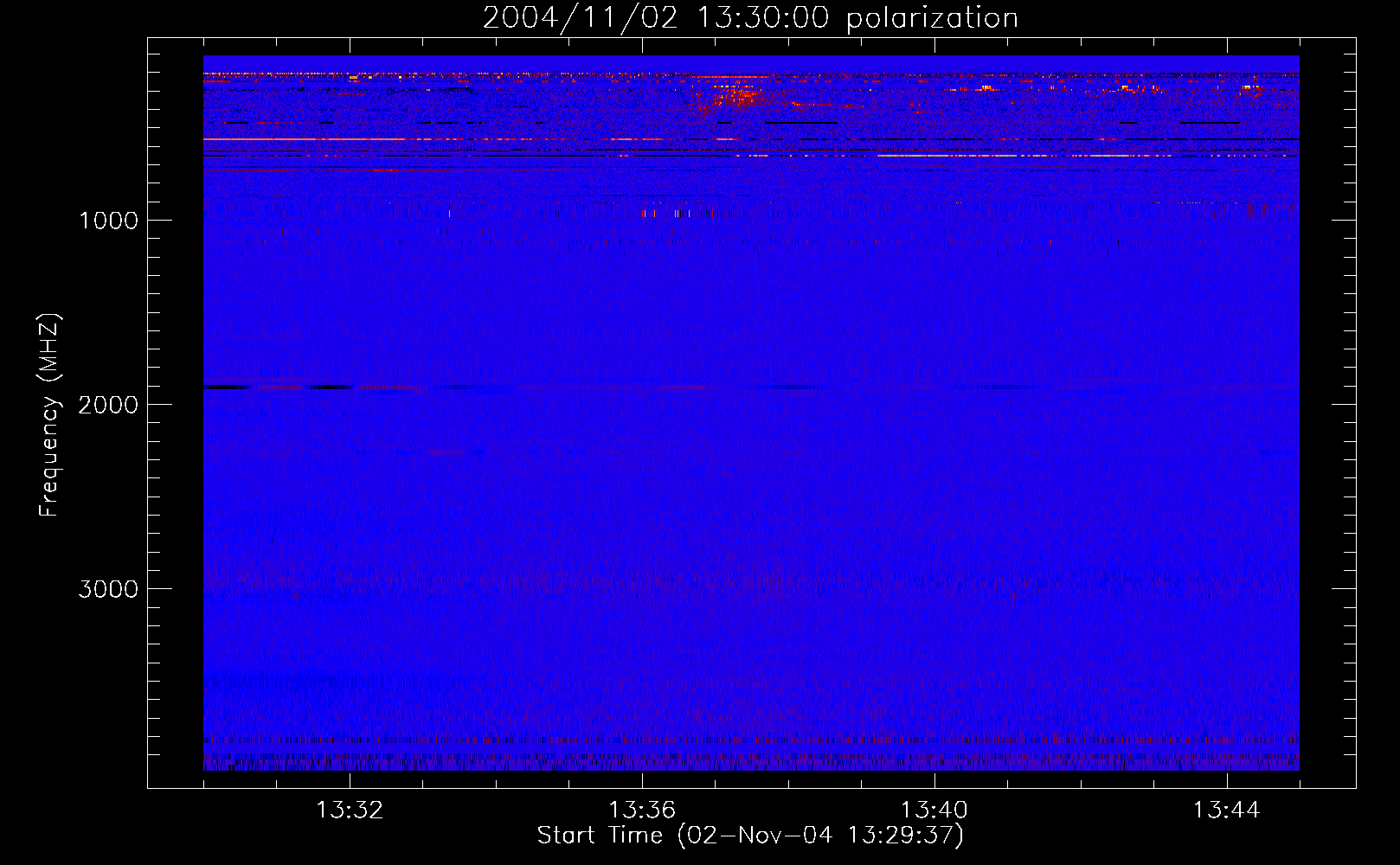
Task: Click the 1000 frequency tick label
Action: (108, 221)
